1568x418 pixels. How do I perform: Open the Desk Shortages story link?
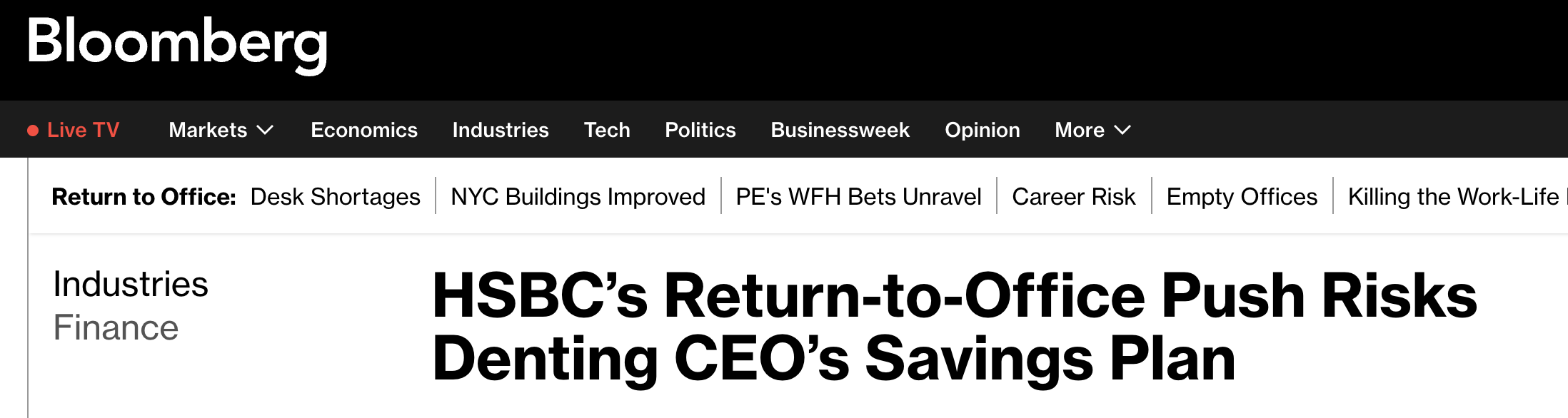336,196
